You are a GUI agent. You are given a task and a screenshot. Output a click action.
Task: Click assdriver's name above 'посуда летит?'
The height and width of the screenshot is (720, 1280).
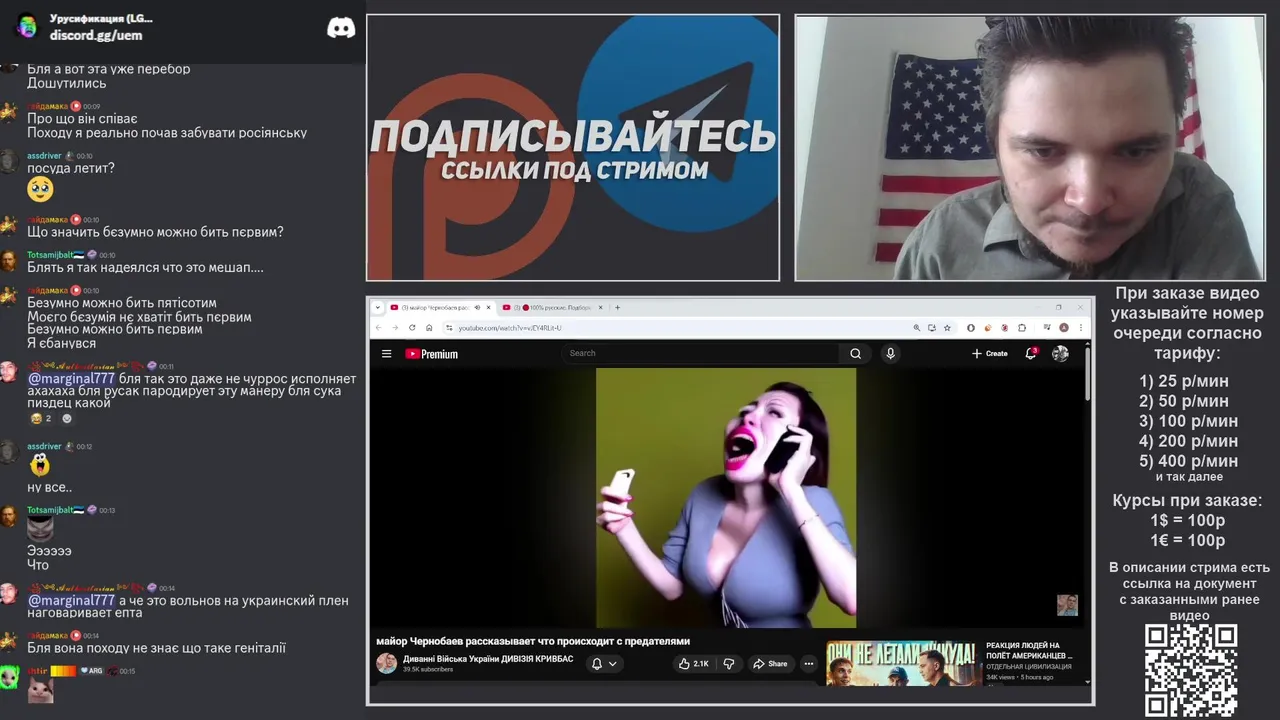(x=44, y=156)
